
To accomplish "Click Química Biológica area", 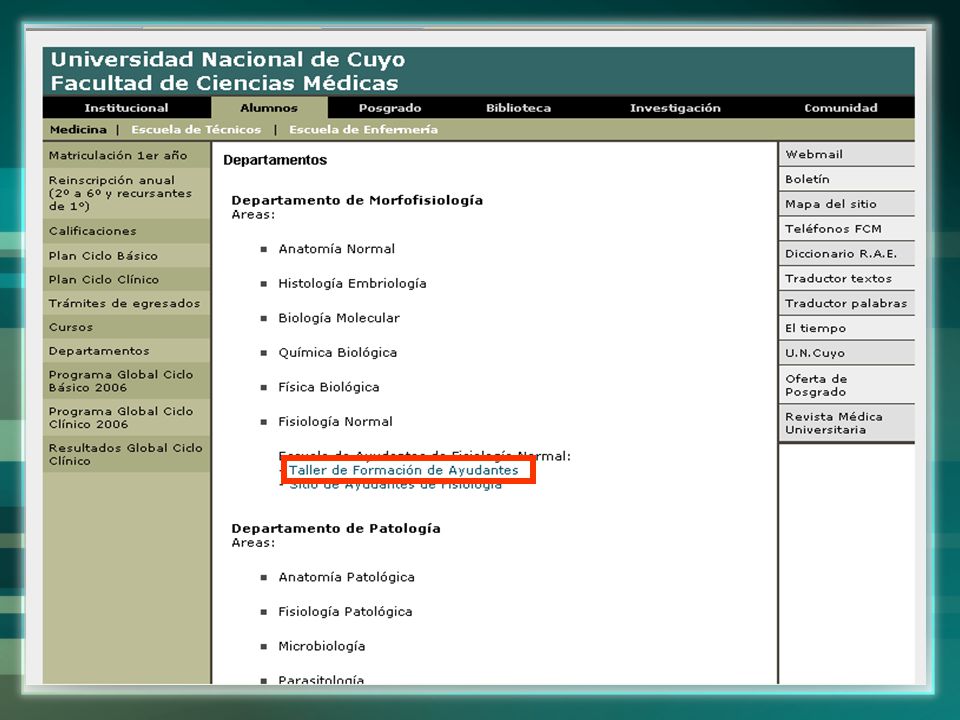I will [337, 353].
